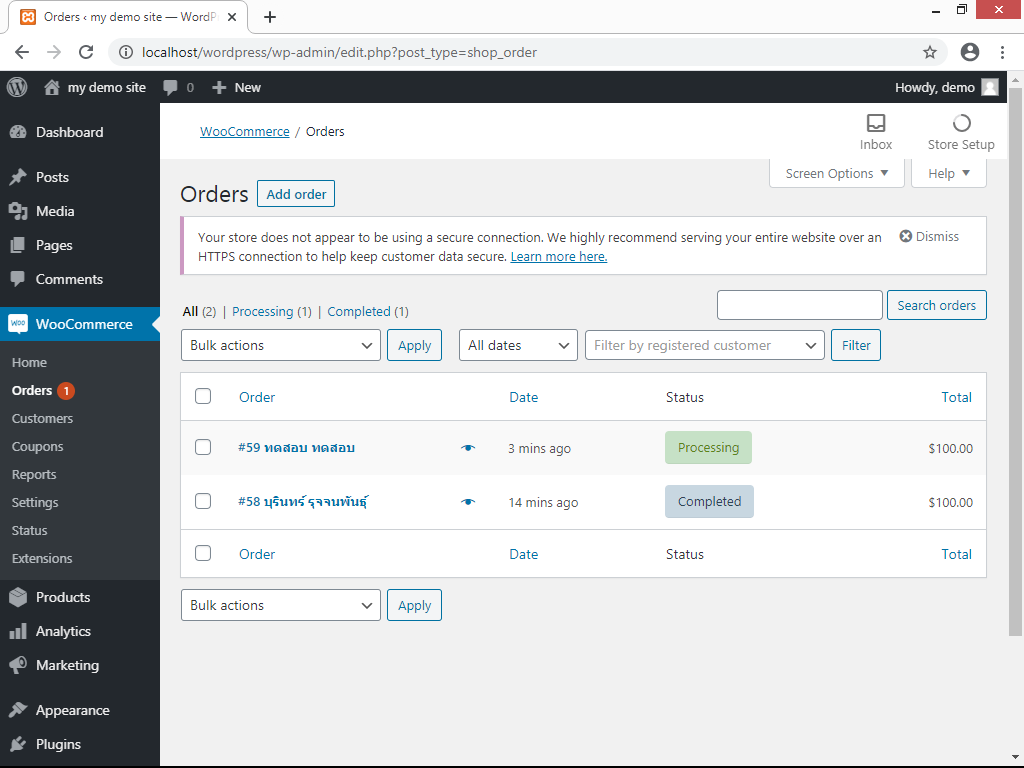This screenshot has width=1024, height=768.
Task: Open Chrome profile account icon
Action: tap(970, 52)
